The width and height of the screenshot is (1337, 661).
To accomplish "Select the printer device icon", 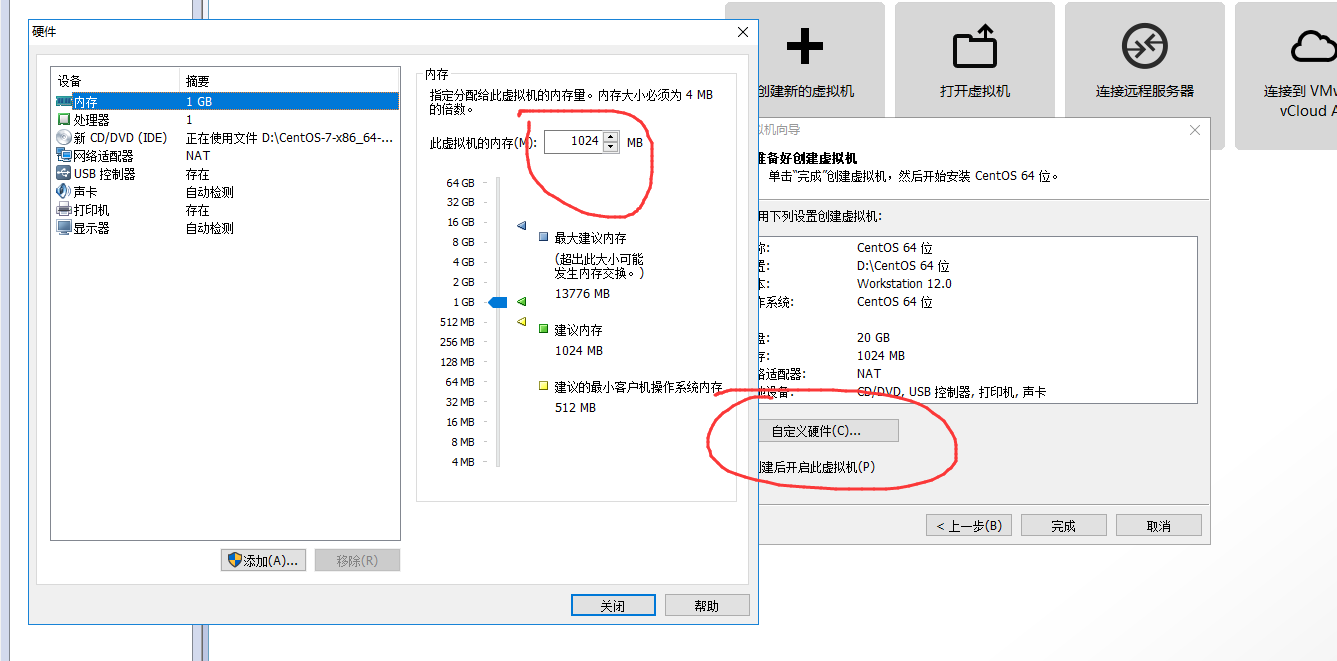I will (64, 210).
